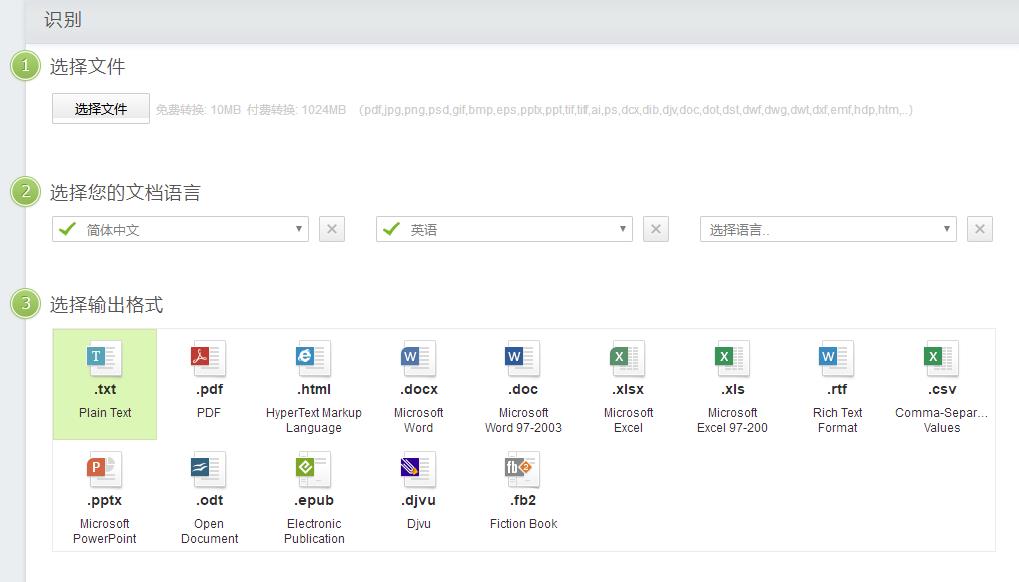The image size is (1019, 582).
Task: Pick the .html HyperText Markup Language format
Action: click(x=314, y=384)
